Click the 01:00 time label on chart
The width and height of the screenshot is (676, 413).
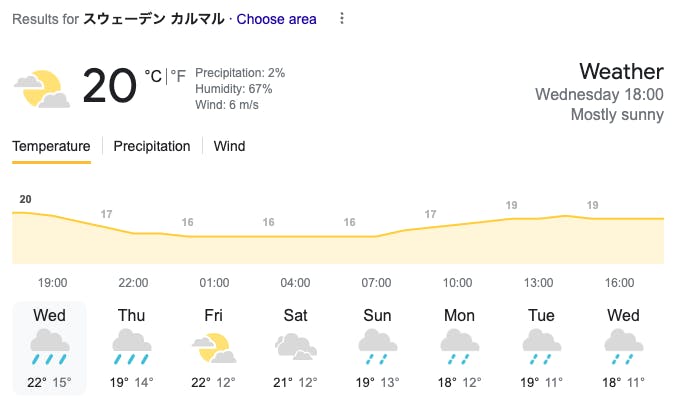point(214,283)
